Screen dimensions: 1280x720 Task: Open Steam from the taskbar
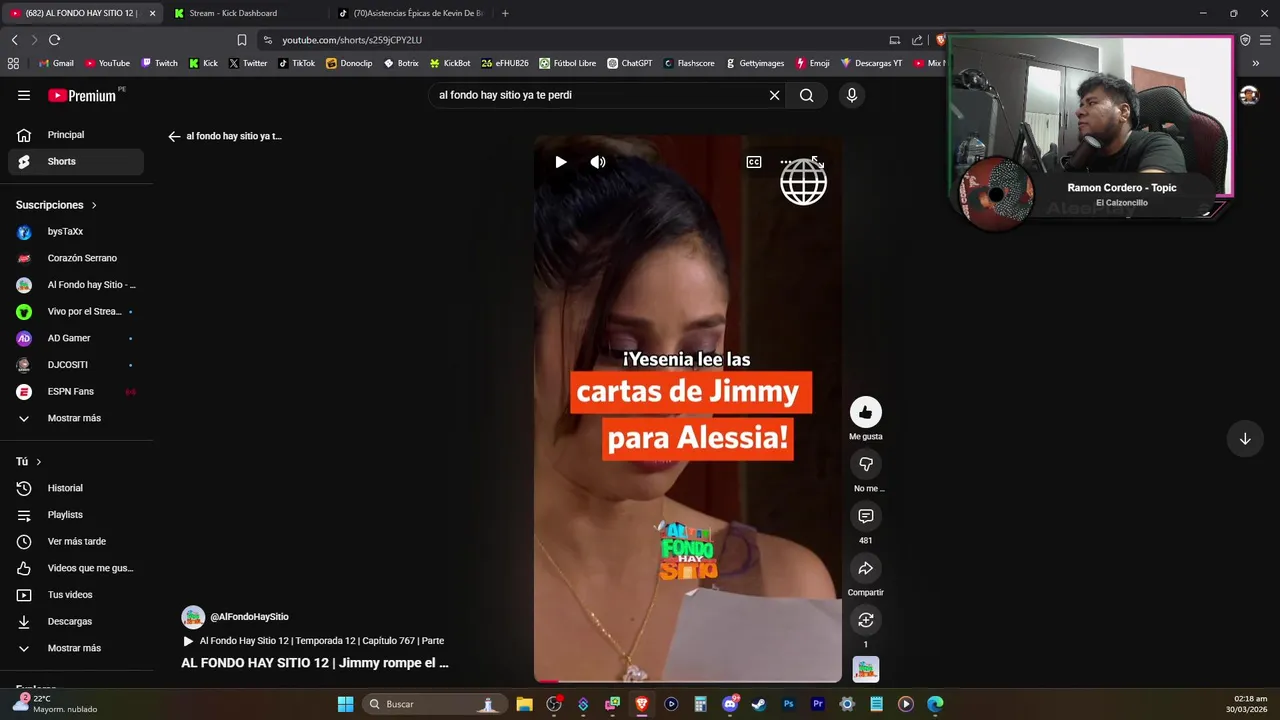[759, 704]
